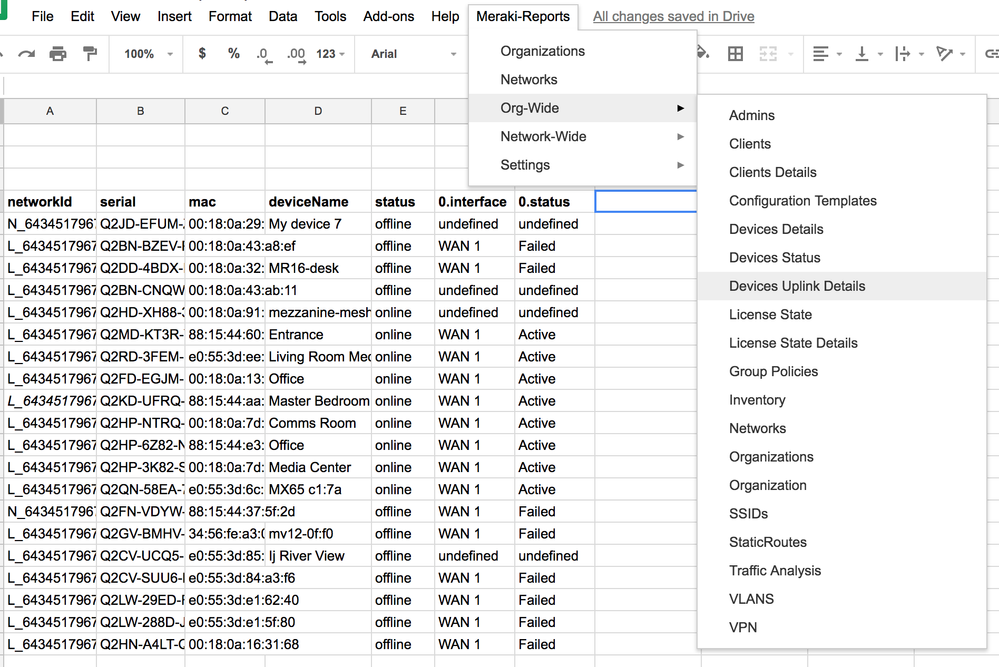This screenshot has width=999, height=667.
Task: Open text rotation dropdown arrow
Action: pyautogui.click(x=963, y=55)
